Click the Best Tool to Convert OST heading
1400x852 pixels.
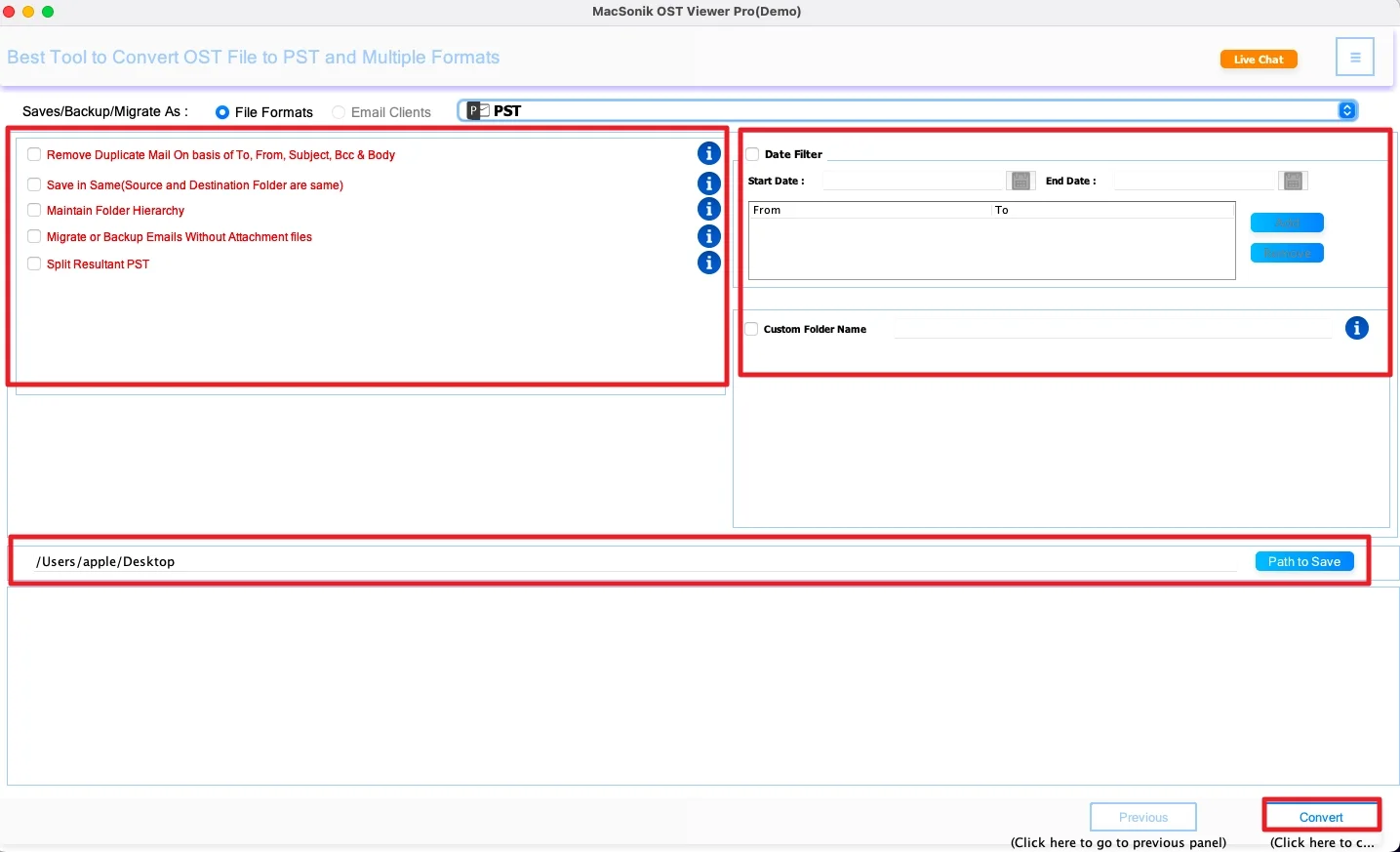(254, 58)
